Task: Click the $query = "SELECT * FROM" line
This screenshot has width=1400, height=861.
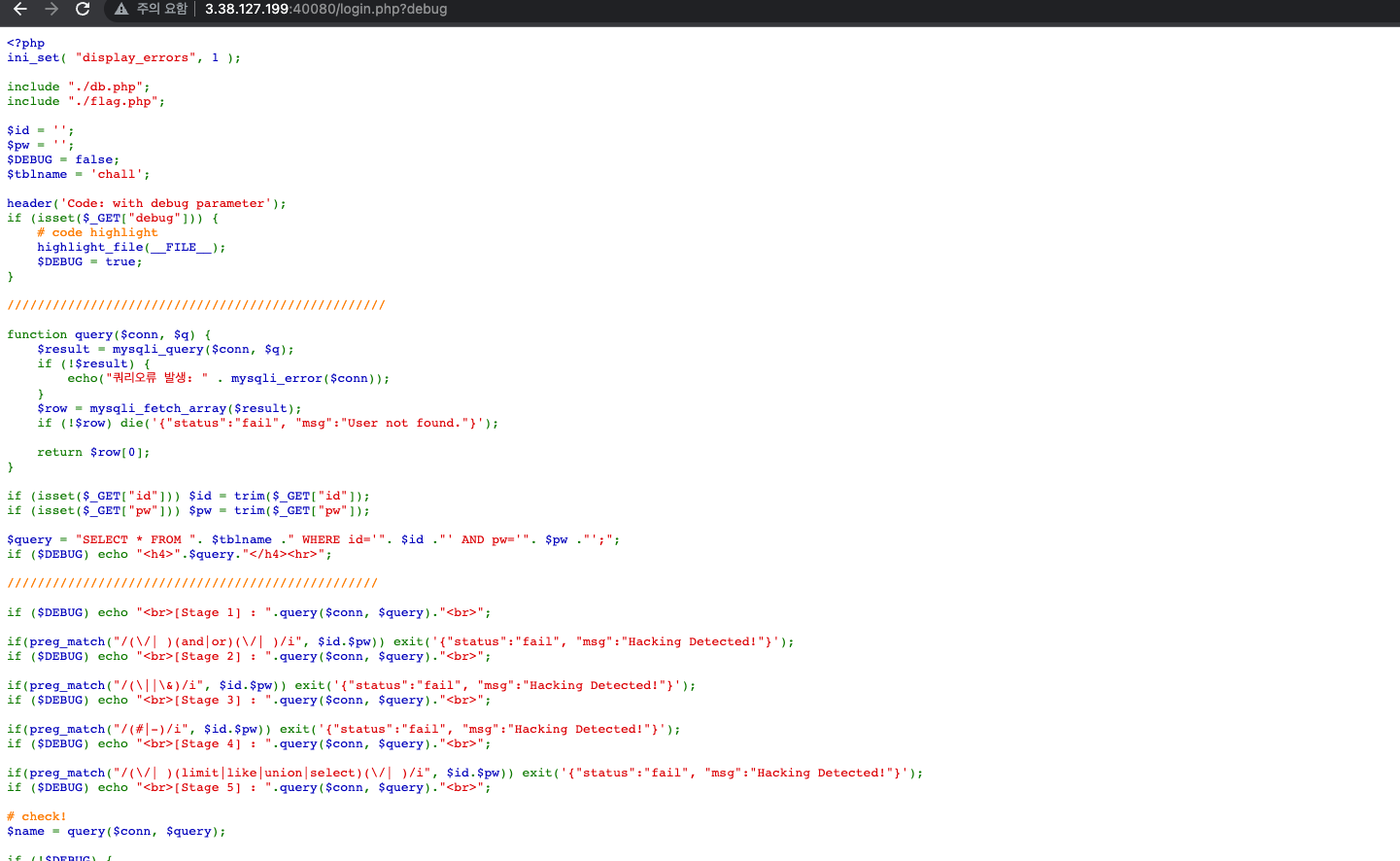Action: tap(313, 539)
